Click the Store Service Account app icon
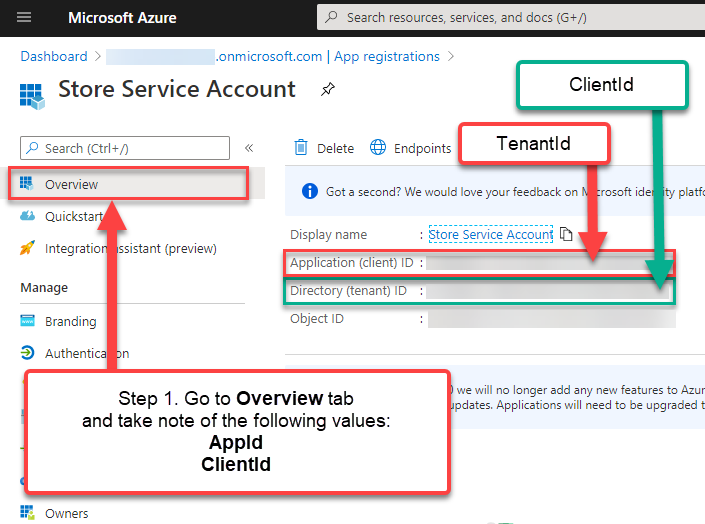705x524 pixels. click(32, 96)
